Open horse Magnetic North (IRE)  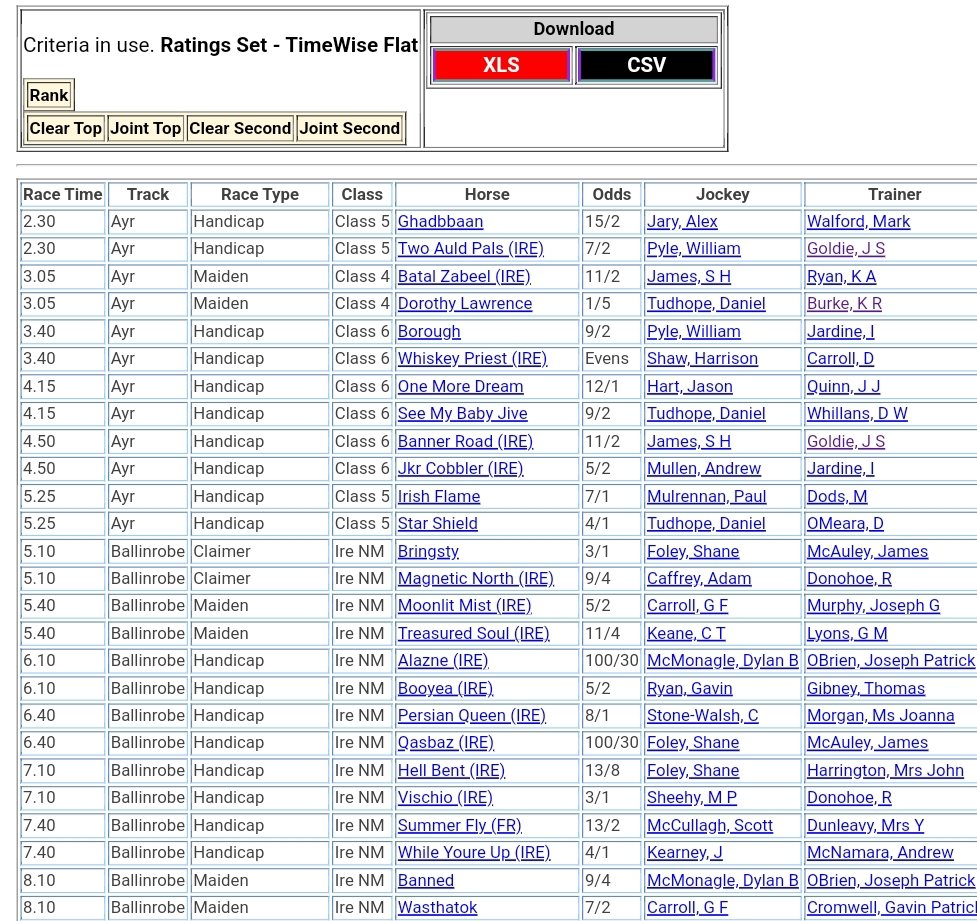coord(475,579)
